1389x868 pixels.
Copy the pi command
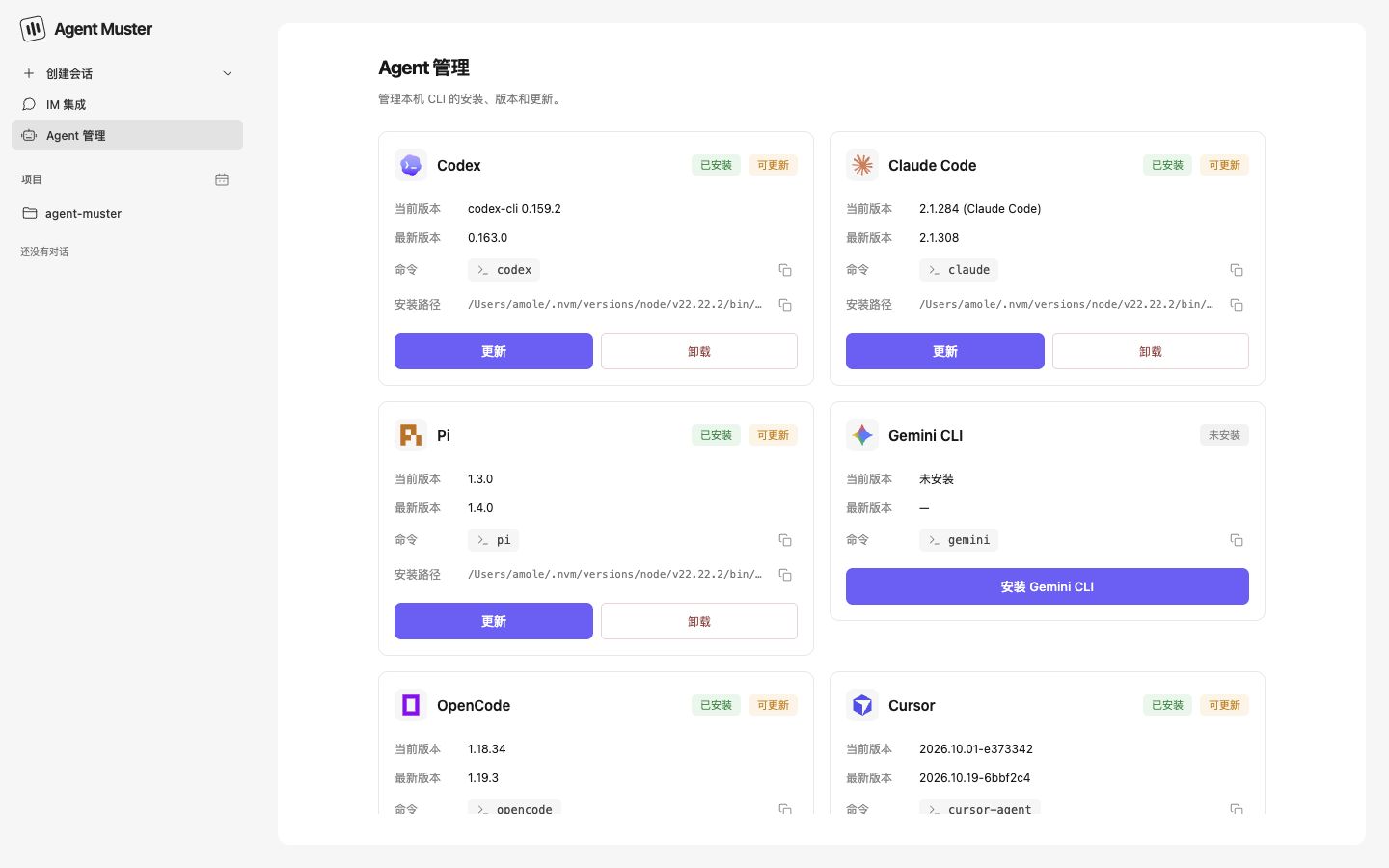[x=785, y=540]
